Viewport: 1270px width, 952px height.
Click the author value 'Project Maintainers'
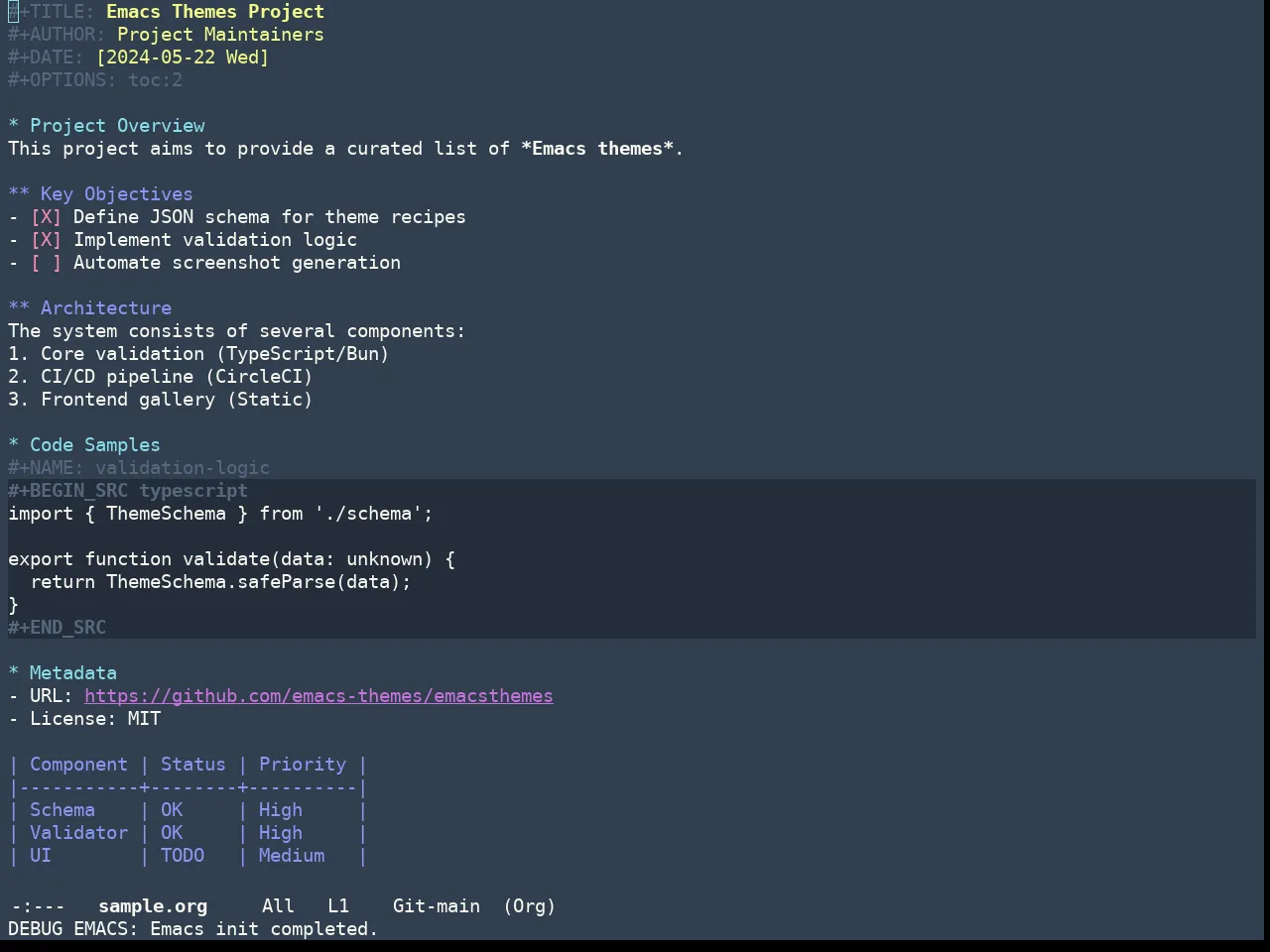click(x=220, y=35)
